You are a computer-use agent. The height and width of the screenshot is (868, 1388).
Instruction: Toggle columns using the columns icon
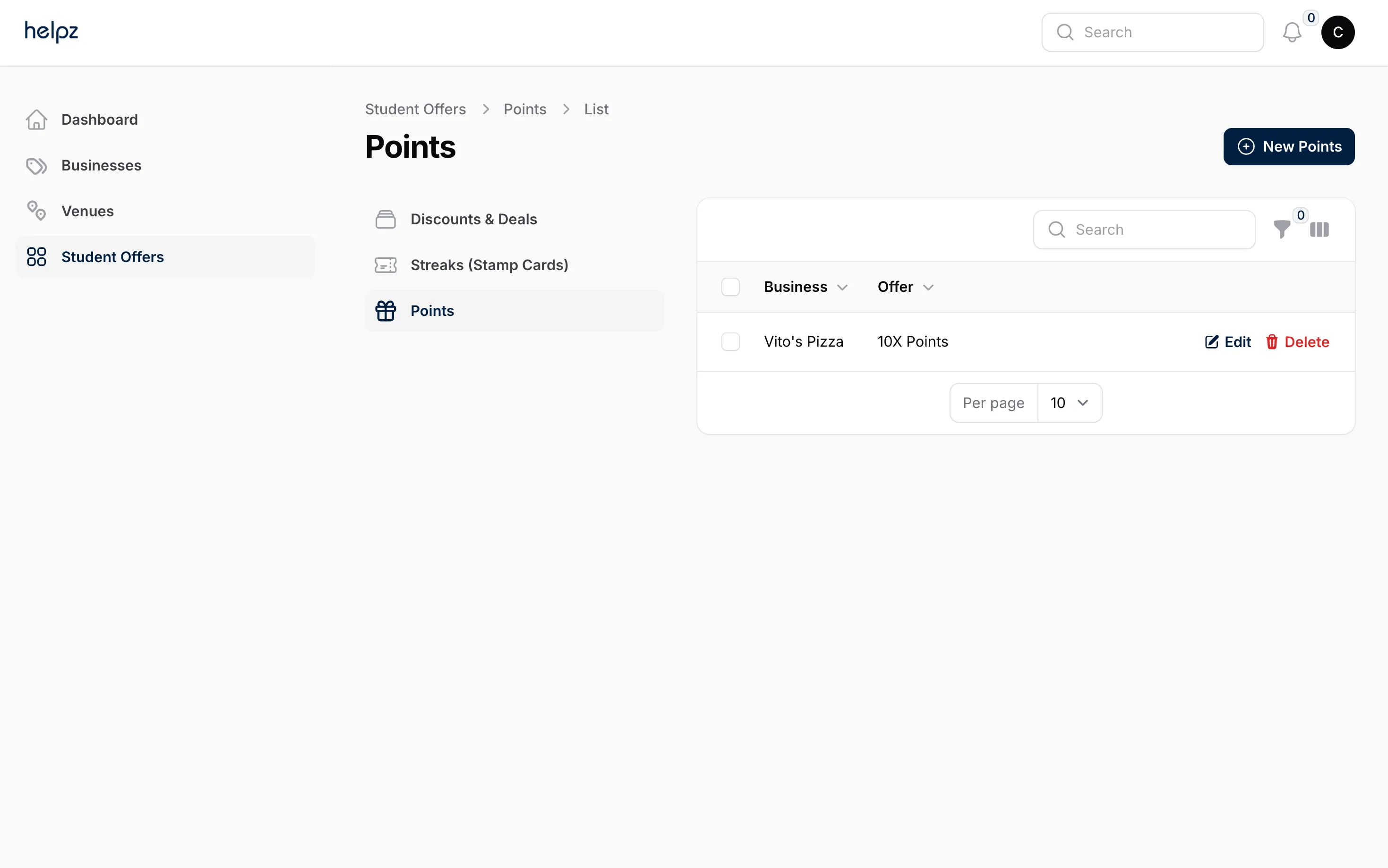pyautogui.click(x=1319, y=230)
